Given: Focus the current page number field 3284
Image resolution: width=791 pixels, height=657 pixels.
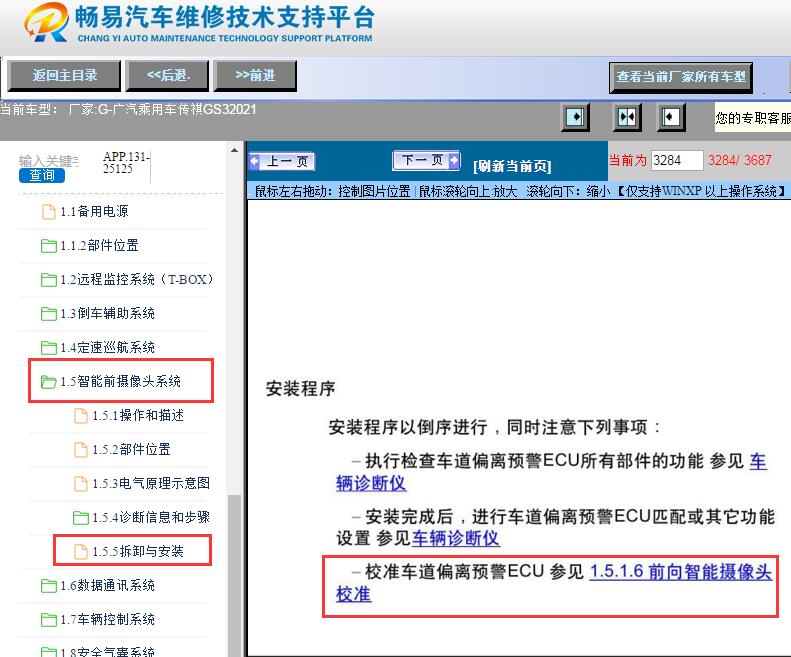Looking at the screenshot, I should coord(677,160).
